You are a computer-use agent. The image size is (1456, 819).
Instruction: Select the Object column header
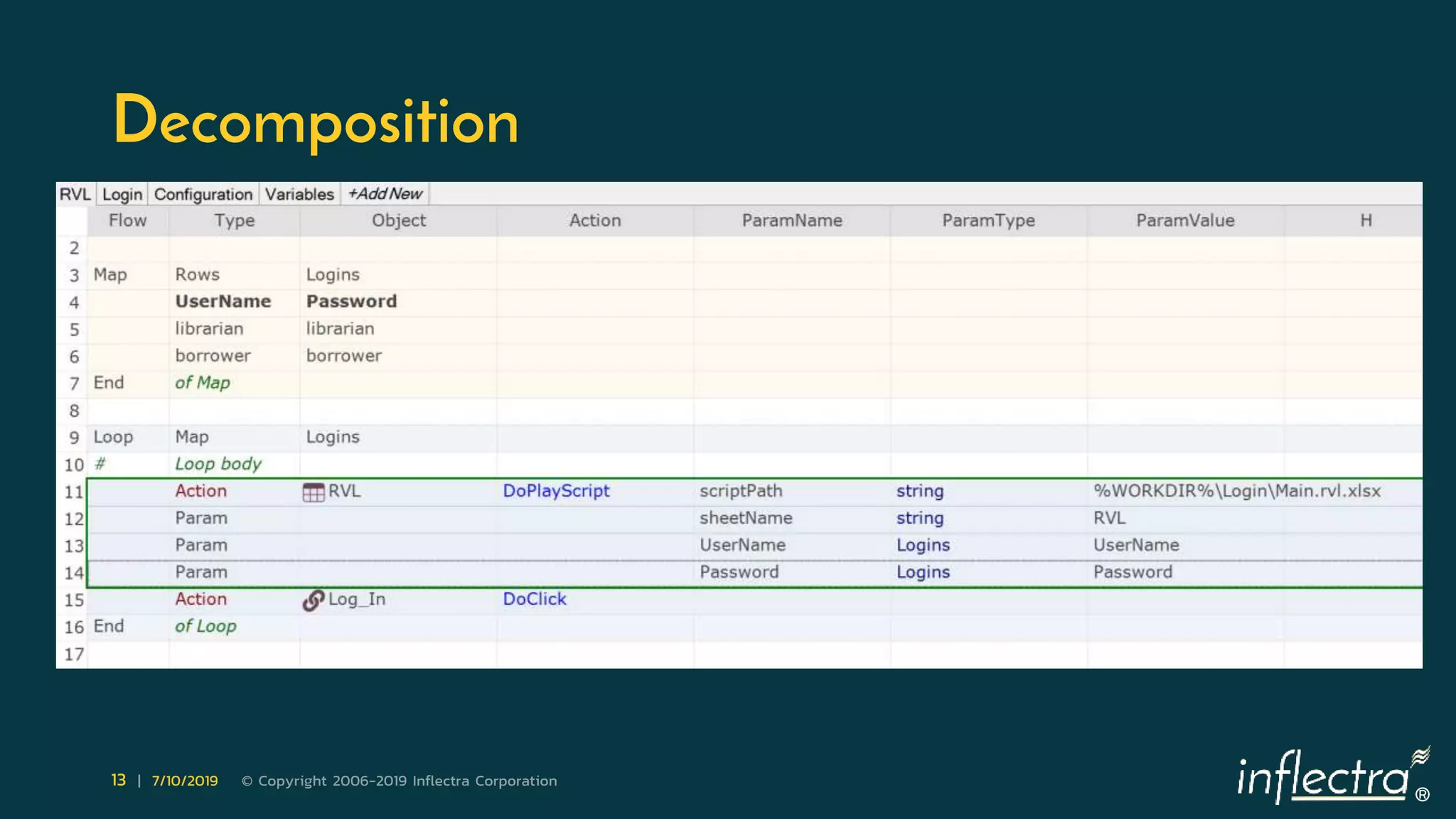(398, 220)
